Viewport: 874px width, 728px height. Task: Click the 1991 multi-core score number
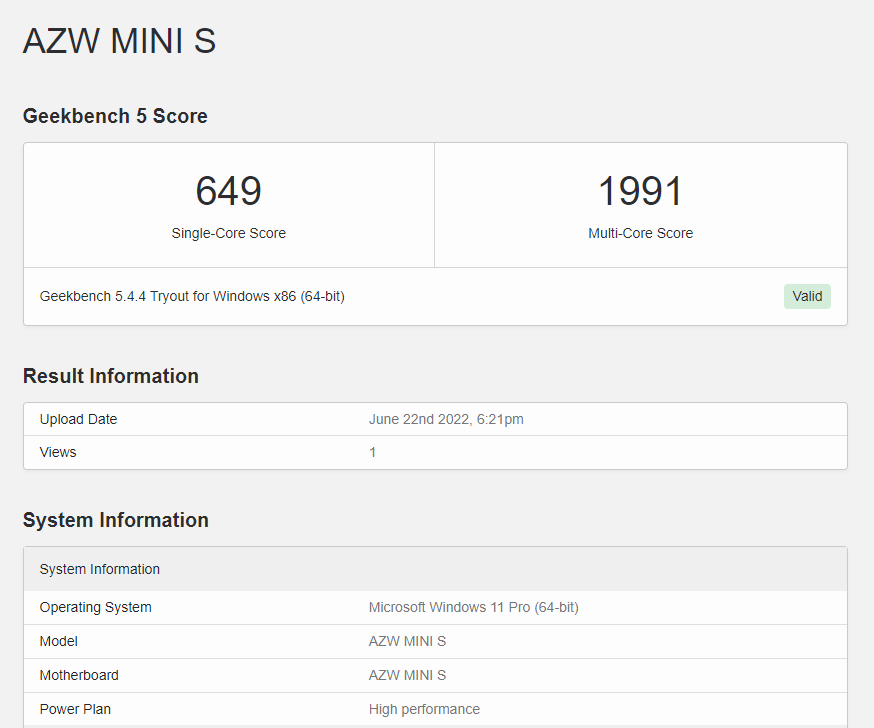pos(640,191)
